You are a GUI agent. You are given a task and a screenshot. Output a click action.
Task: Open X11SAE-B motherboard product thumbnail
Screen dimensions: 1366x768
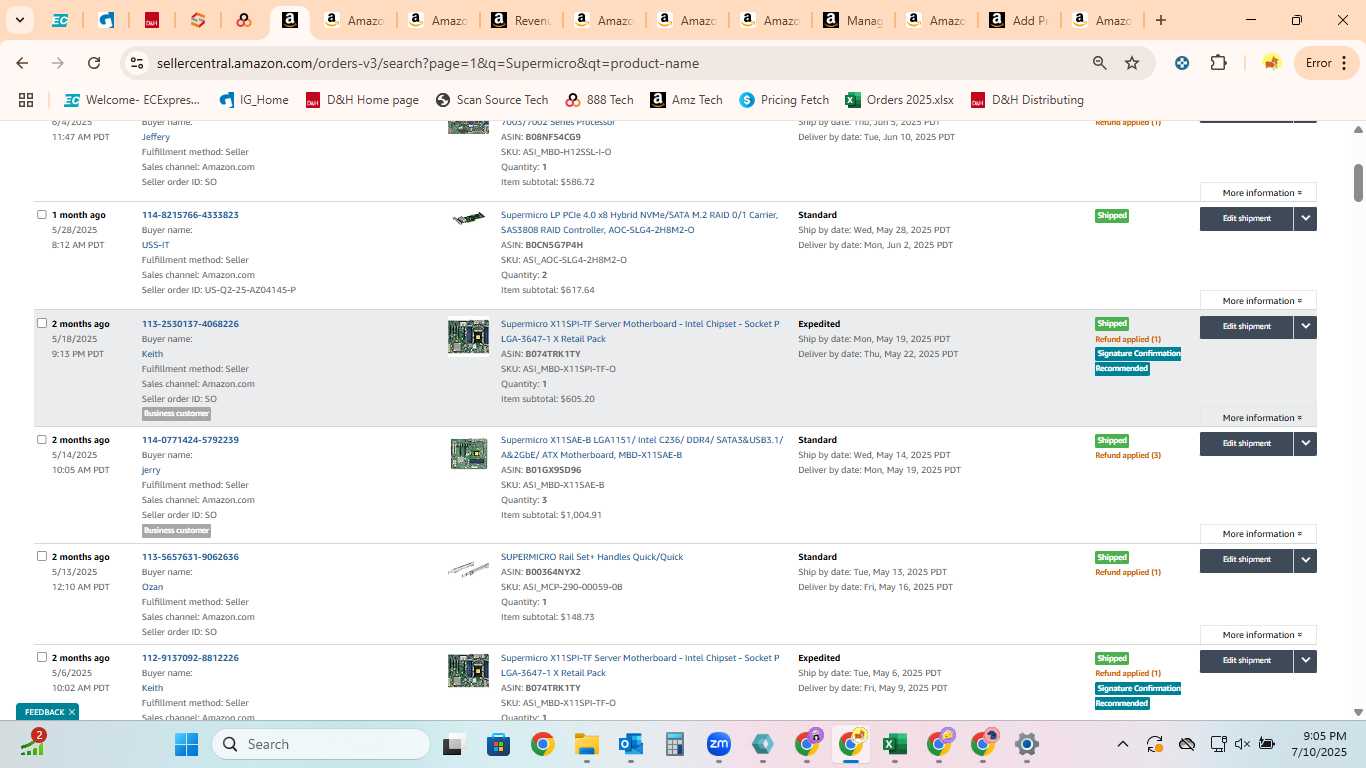point(468,453)
